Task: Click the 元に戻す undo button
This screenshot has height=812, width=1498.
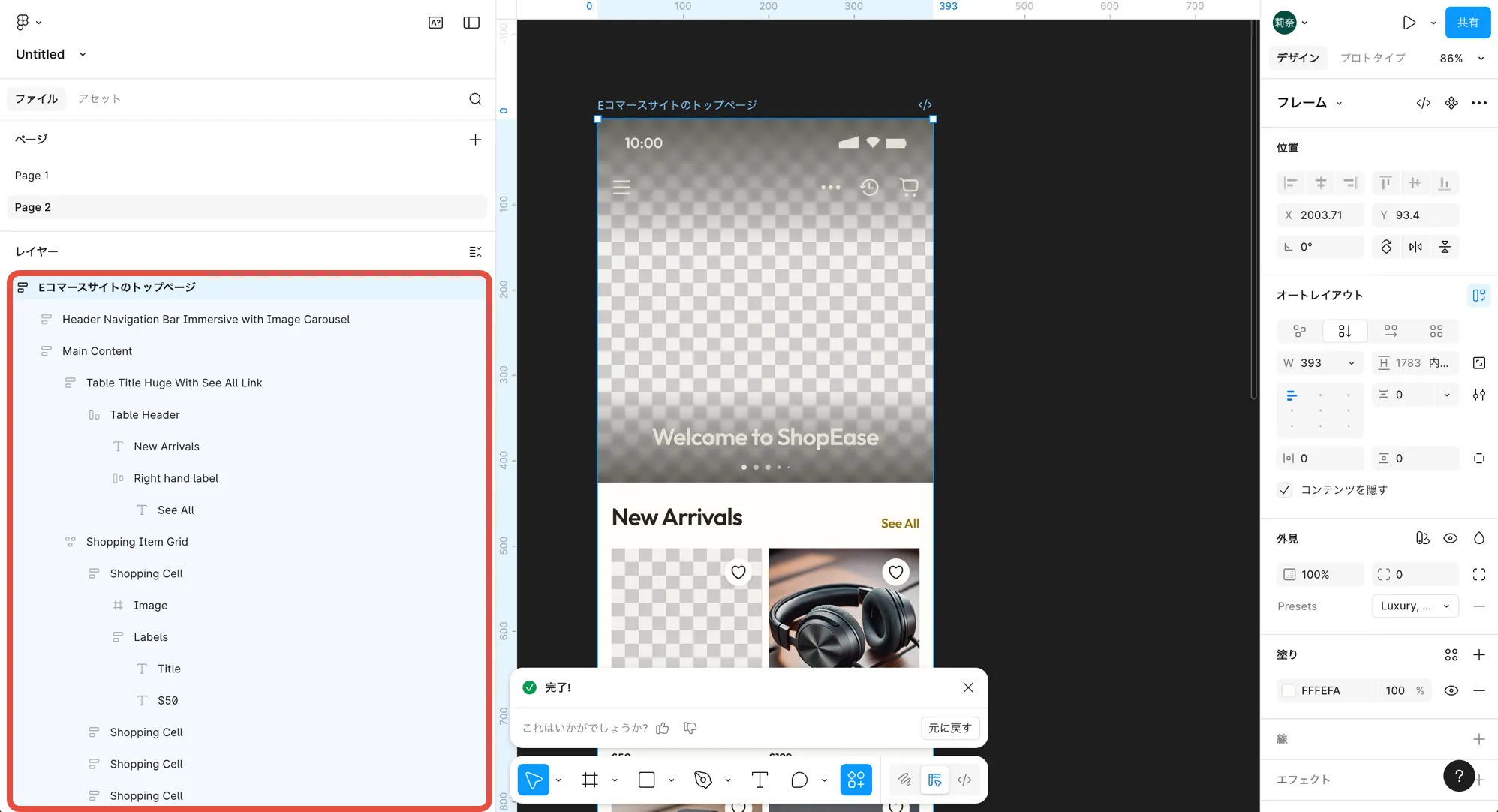Action: point(949,728)
